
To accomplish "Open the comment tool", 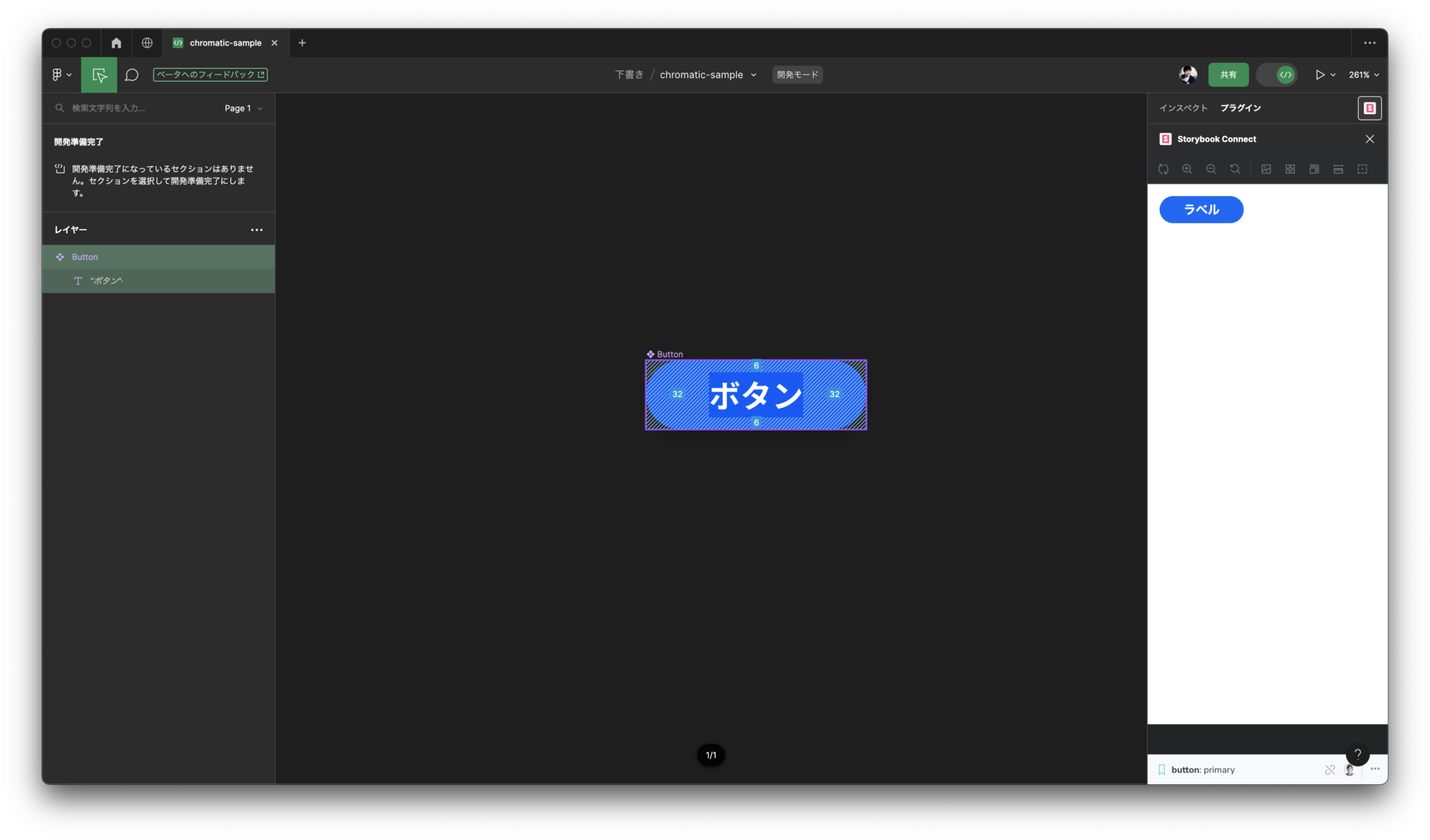I will click(x=132, y=75).
